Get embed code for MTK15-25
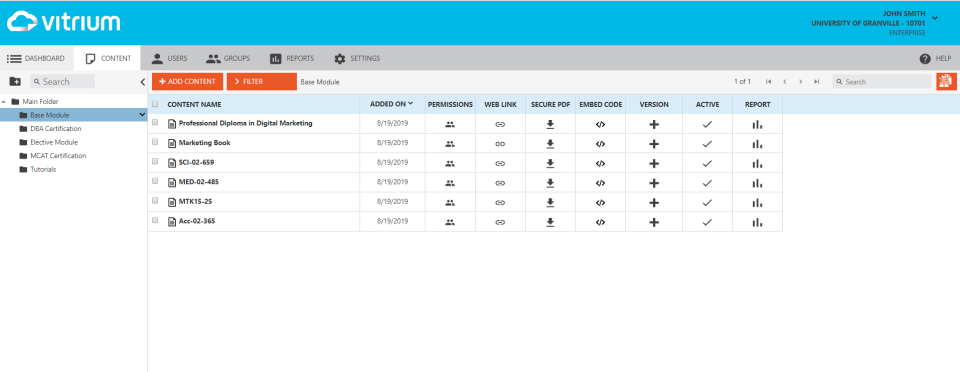This screenshot has width=960, height=372. [x=600, y=203]
